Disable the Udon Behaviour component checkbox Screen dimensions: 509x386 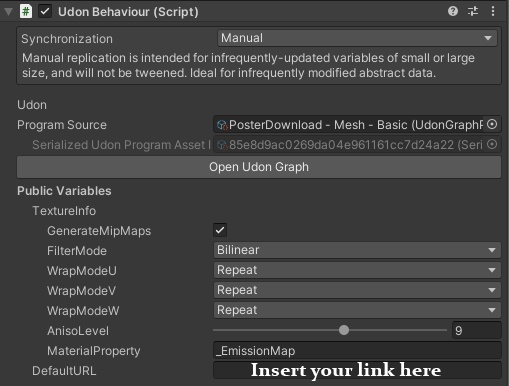pos(45,12)
